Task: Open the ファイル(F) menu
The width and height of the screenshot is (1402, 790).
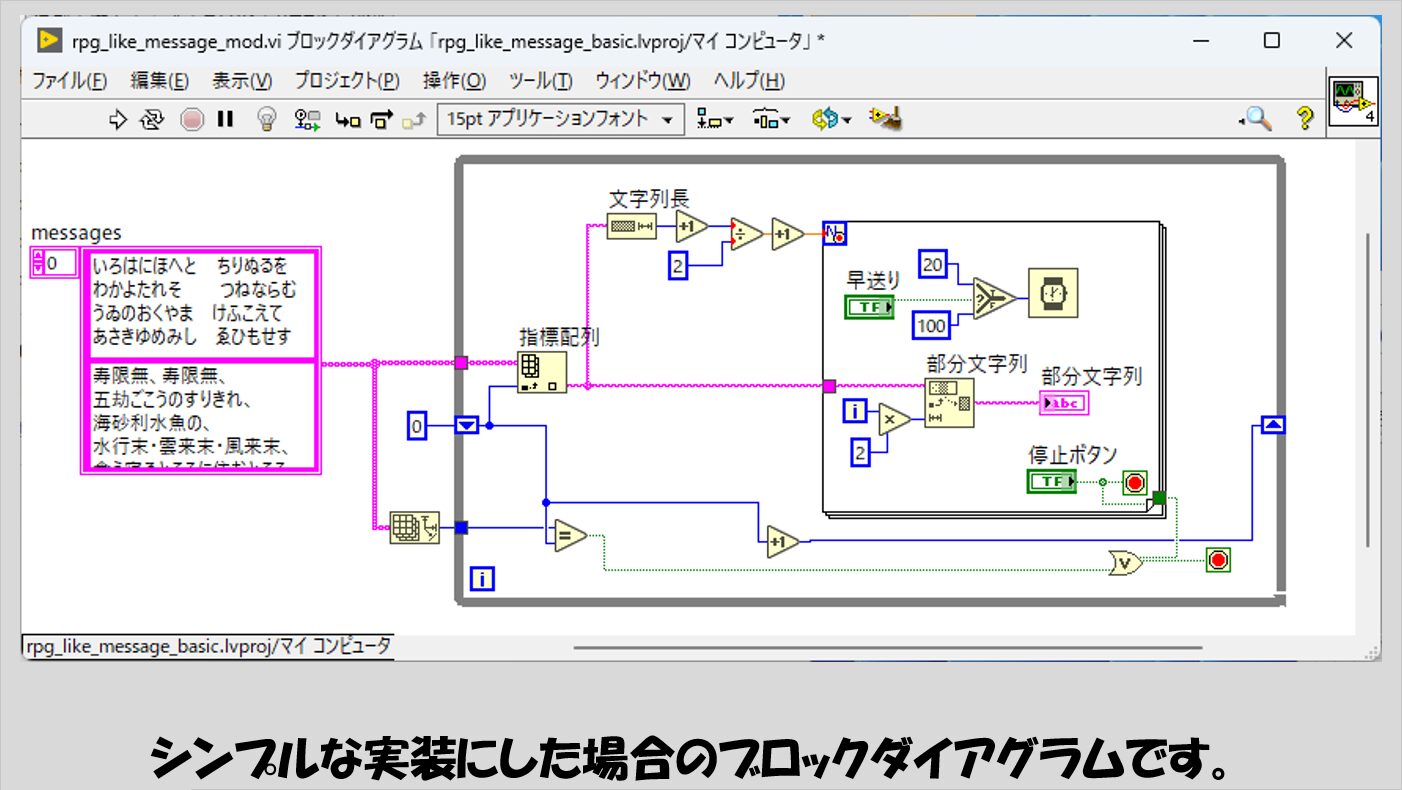Action: point(70,81)
